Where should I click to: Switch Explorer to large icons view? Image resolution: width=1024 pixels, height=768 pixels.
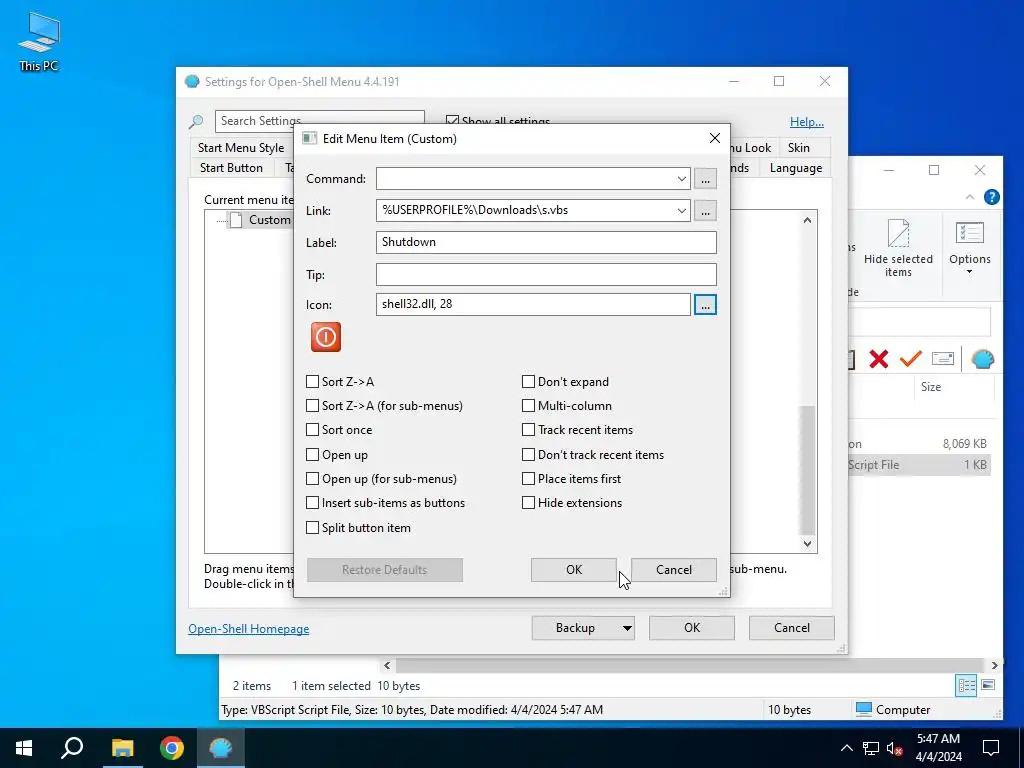[988, 685]
